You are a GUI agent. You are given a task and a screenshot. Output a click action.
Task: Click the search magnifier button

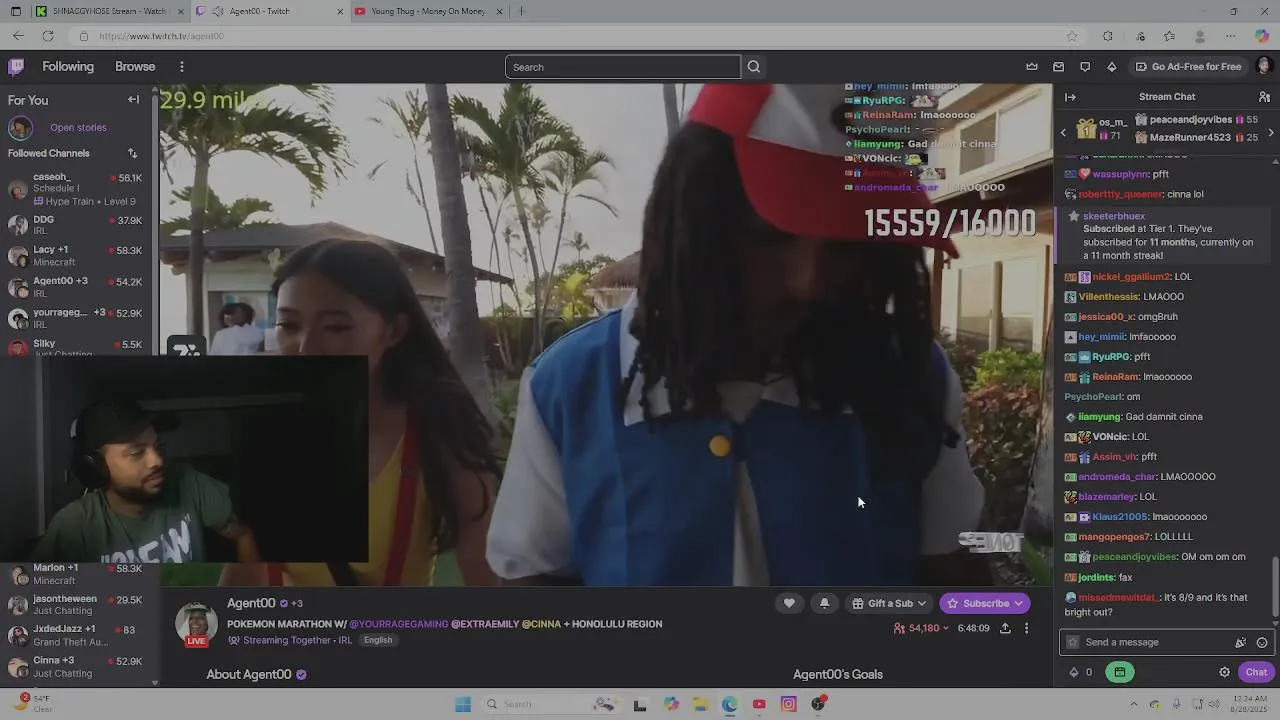(754, 67)
